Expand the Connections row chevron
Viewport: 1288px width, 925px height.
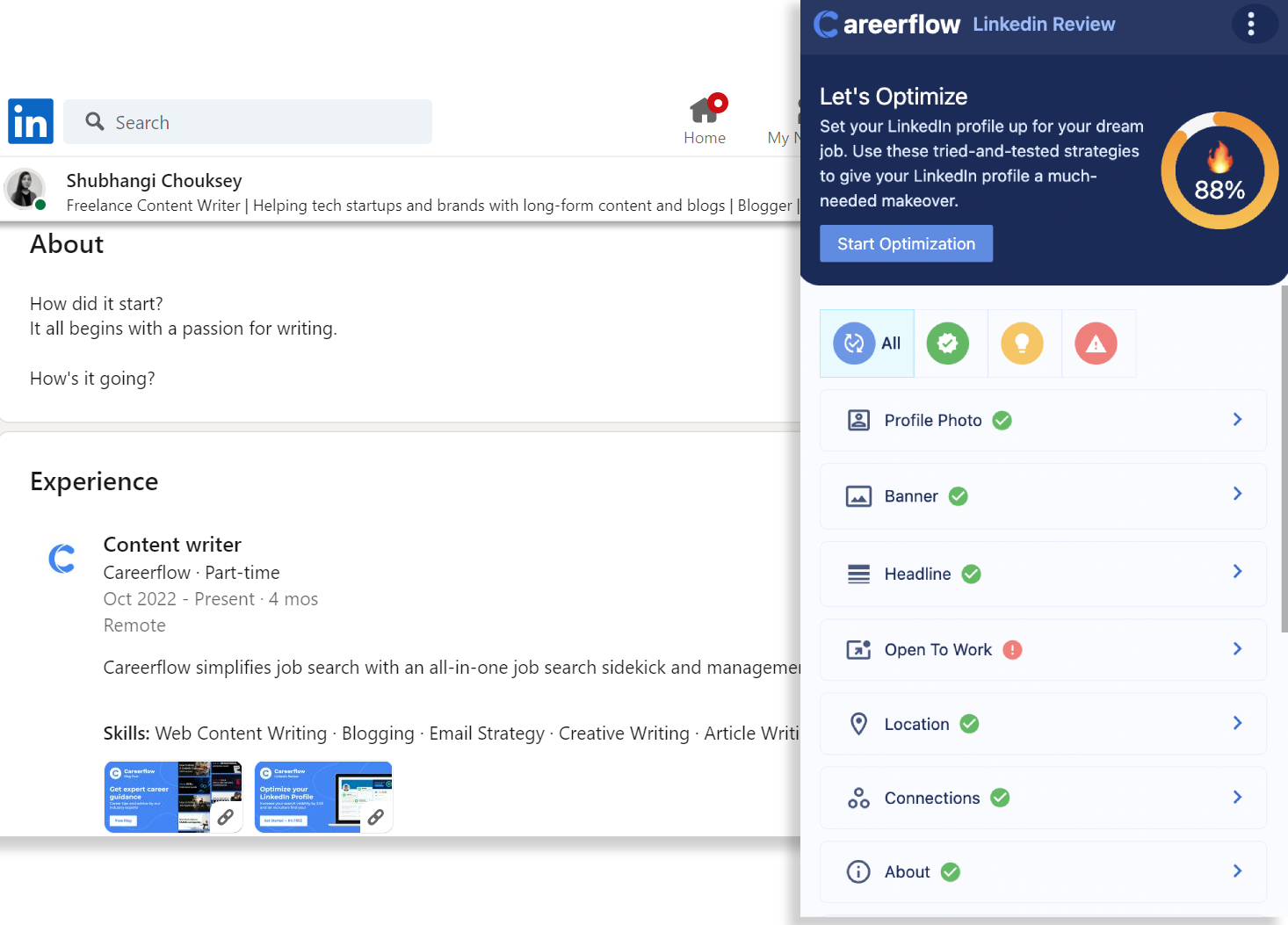click(x=1237, y=797)
